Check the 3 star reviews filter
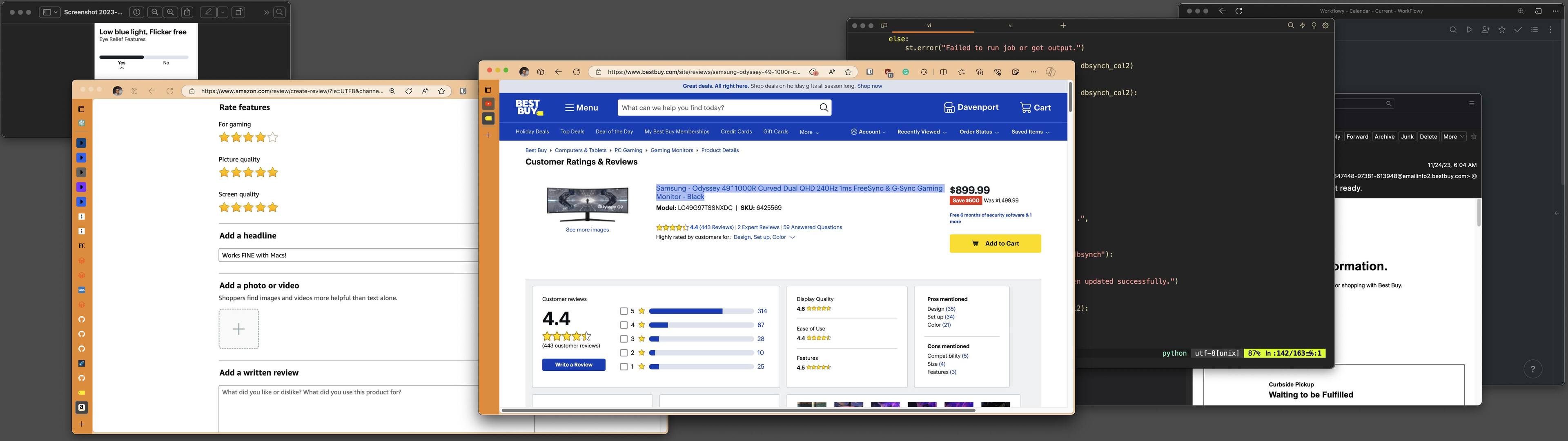 [623, 339]
